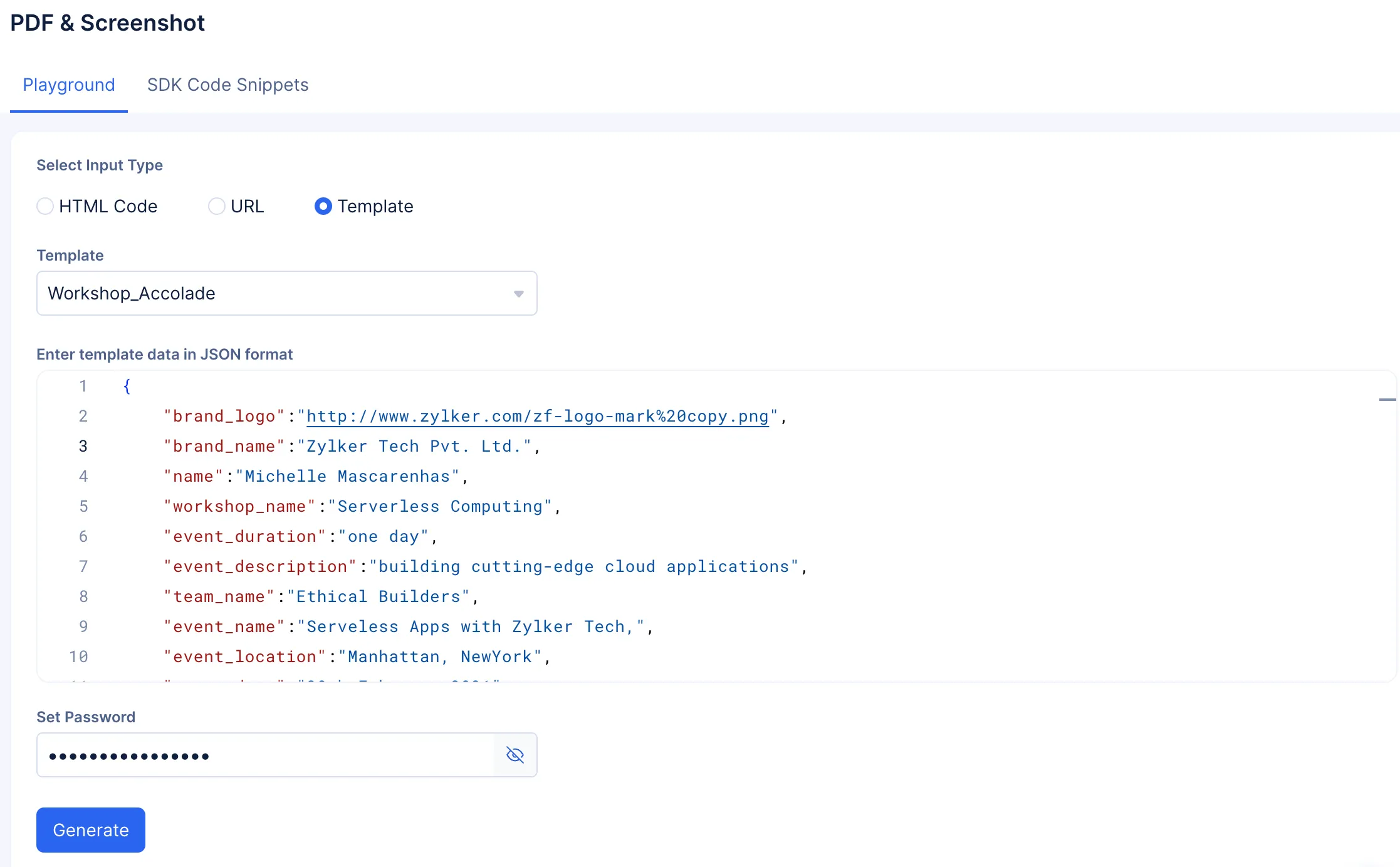The height and width of the screenshot is (867, 1400).
Task: Click the "team_name" key
Action: click(x=219, y=596)
